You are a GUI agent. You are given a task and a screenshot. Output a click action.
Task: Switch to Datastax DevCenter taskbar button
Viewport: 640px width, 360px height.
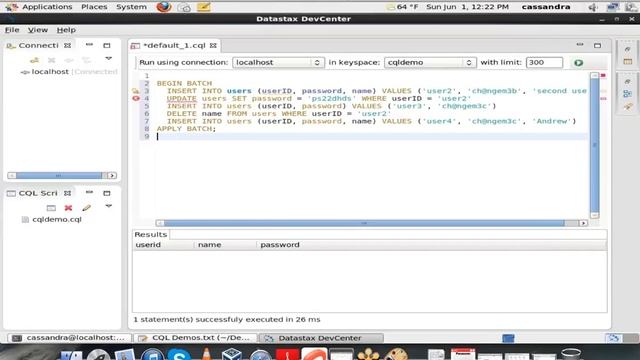[321, 338]
